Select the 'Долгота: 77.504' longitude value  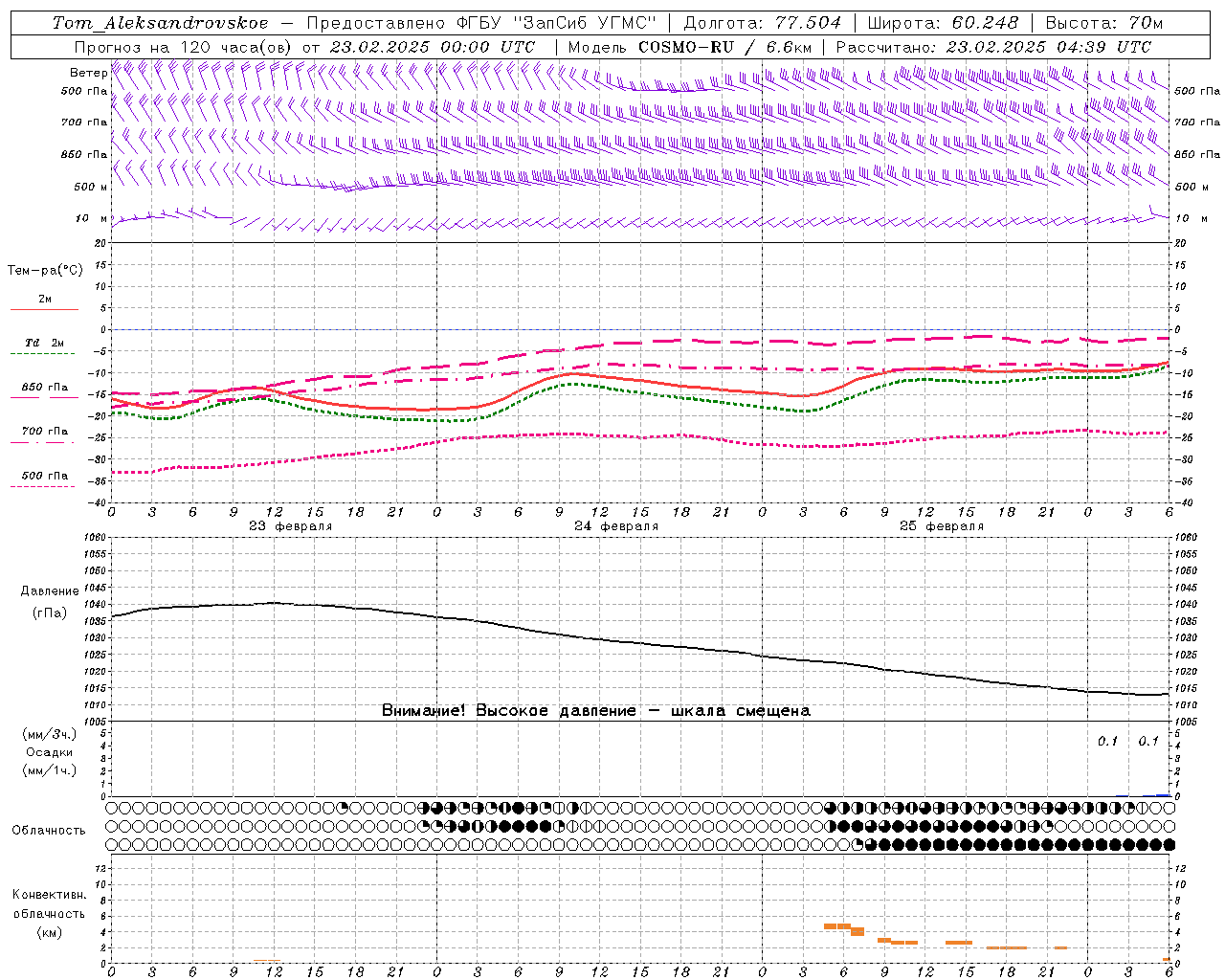[763, 23]
